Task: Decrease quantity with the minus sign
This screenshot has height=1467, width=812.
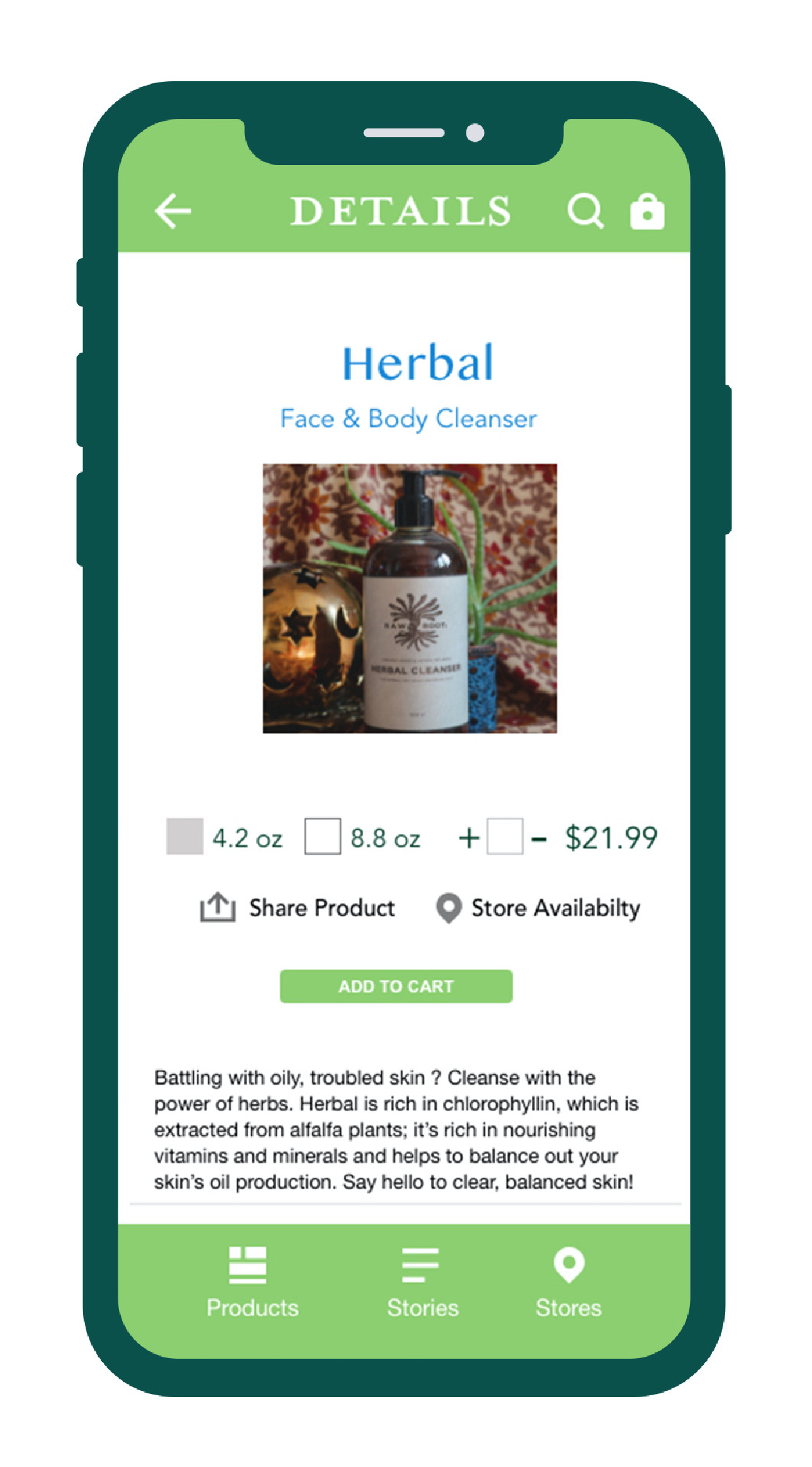Action: [539, 839]
